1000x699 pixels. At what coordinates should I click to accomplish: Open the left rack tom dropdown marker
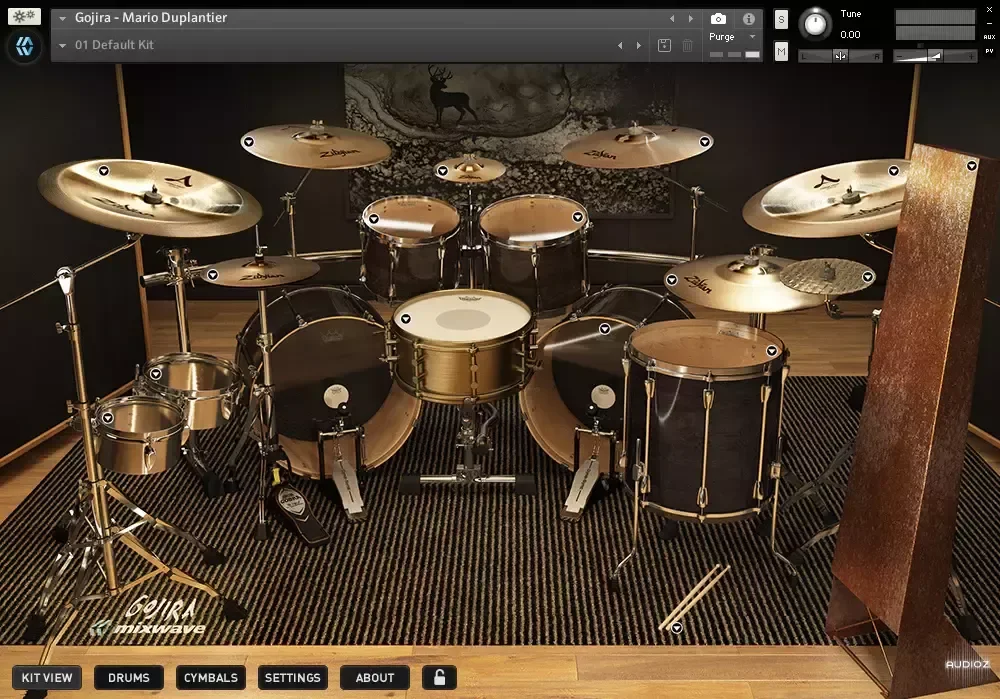click(x=374, y=219)
